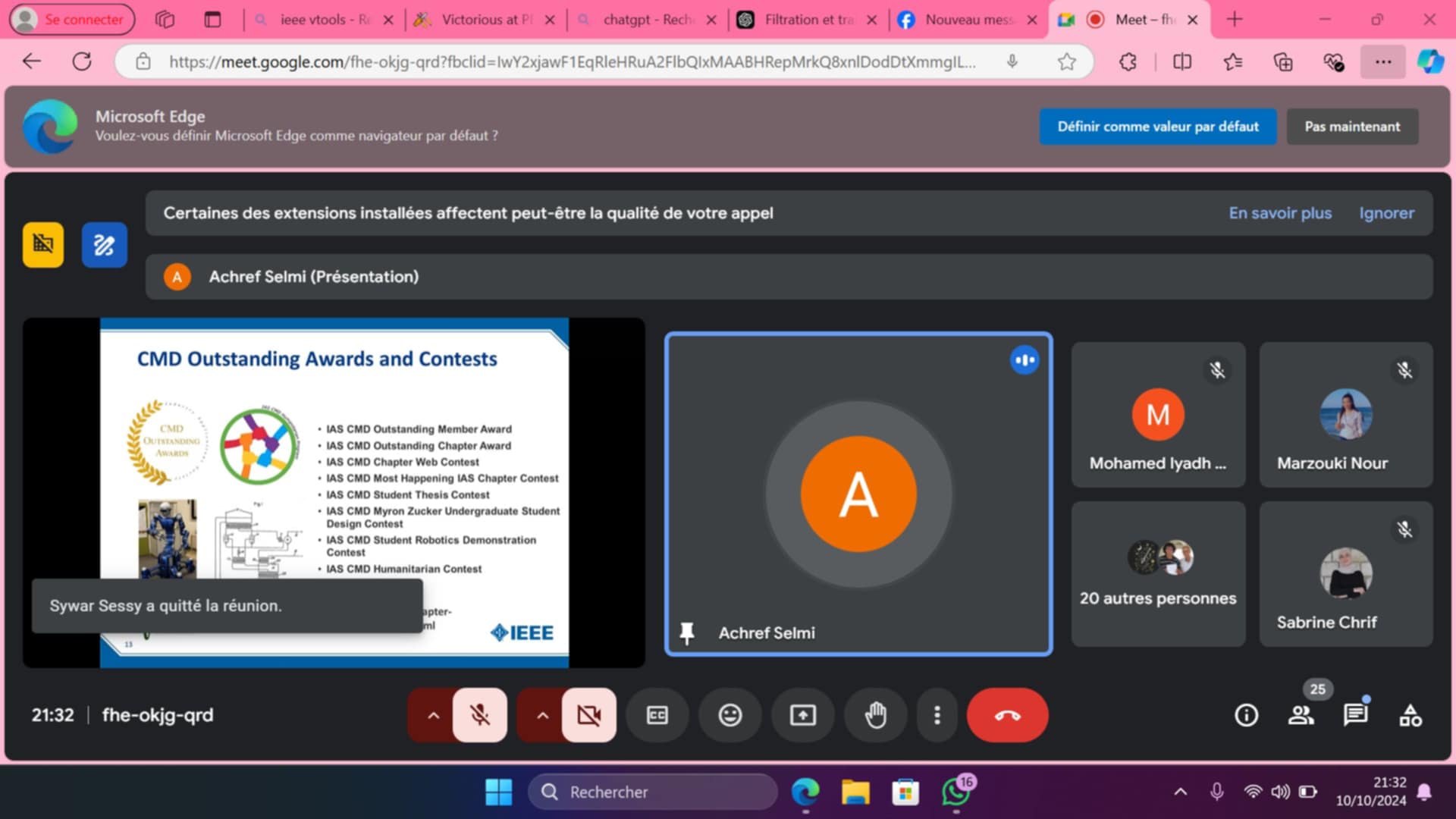Click Rechercher taskbar search box

(652, 792)
